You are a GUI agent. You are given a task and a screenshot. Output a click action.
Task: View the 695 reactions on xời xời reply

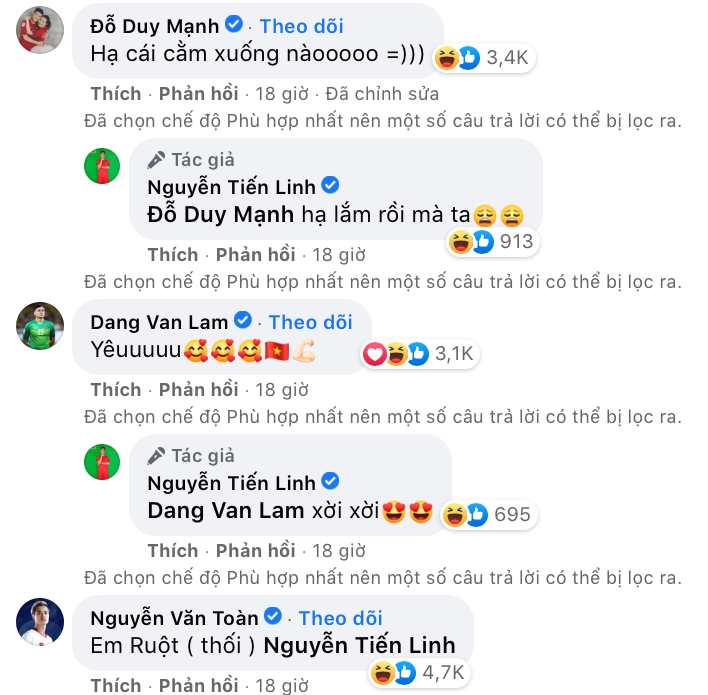click(489, 514)
